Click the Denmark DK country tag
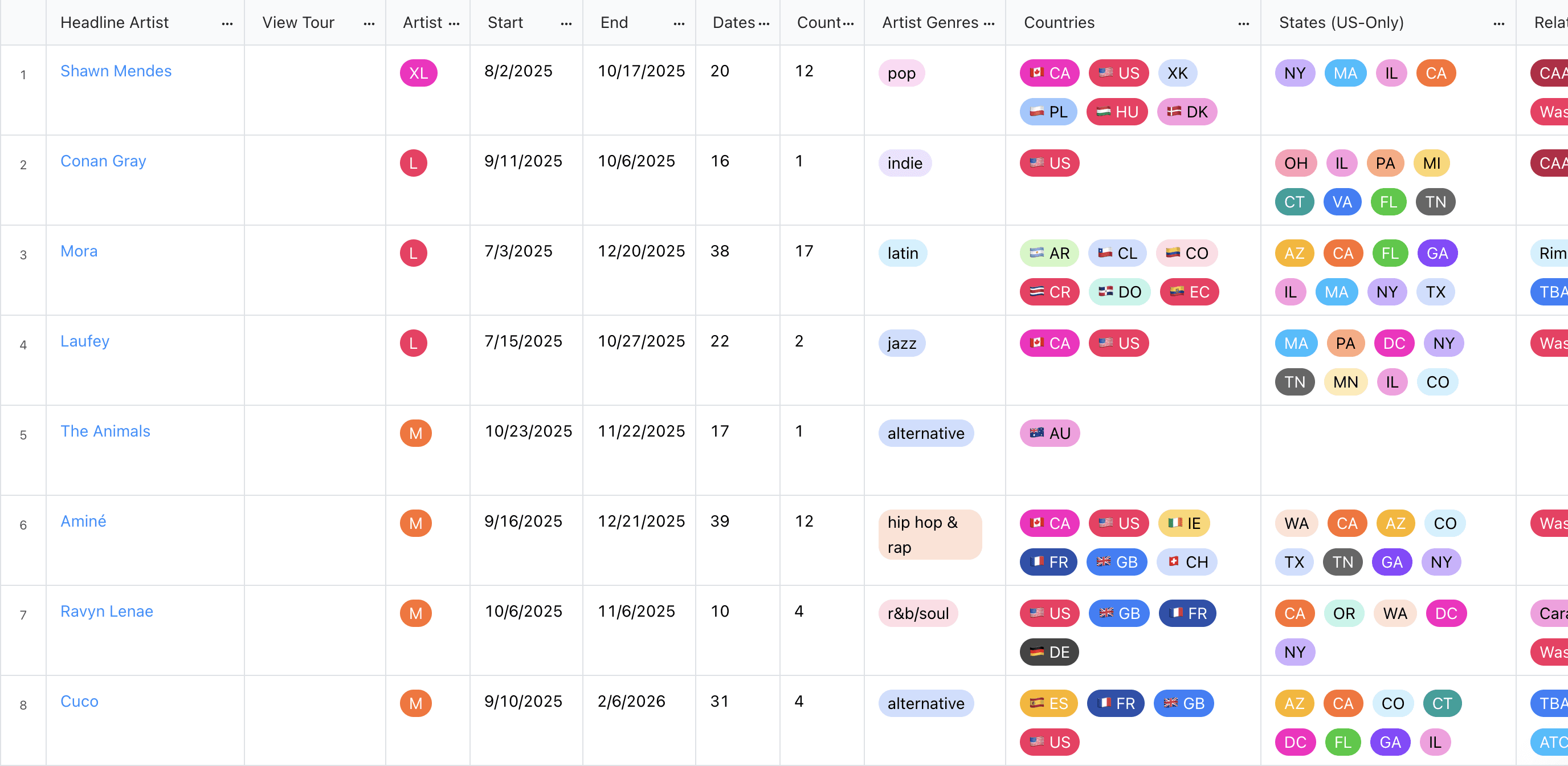Image resolution: width=1568 pixels, height=766 pixels. 1187,112
